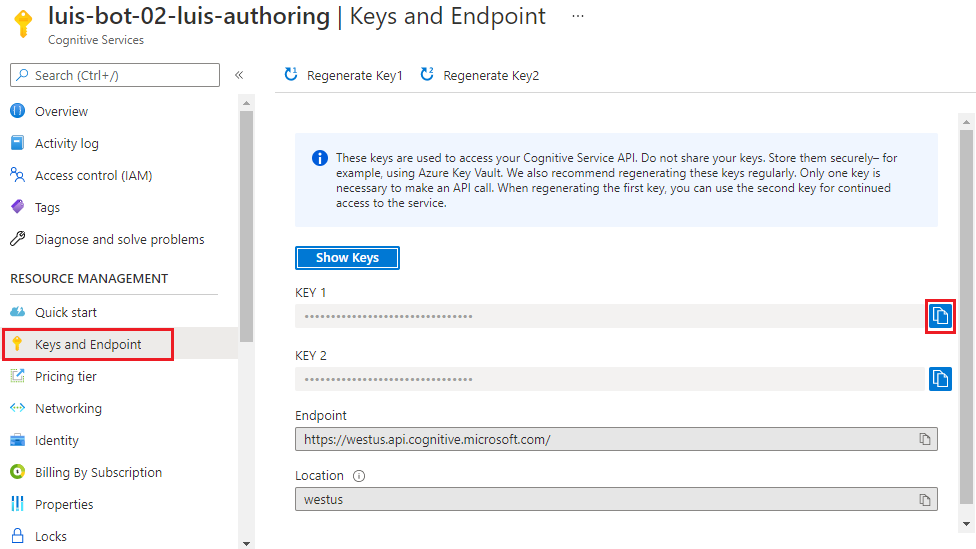Click the Location info icon
Viewport: 976px width, 549px height.
pos(359,476)
